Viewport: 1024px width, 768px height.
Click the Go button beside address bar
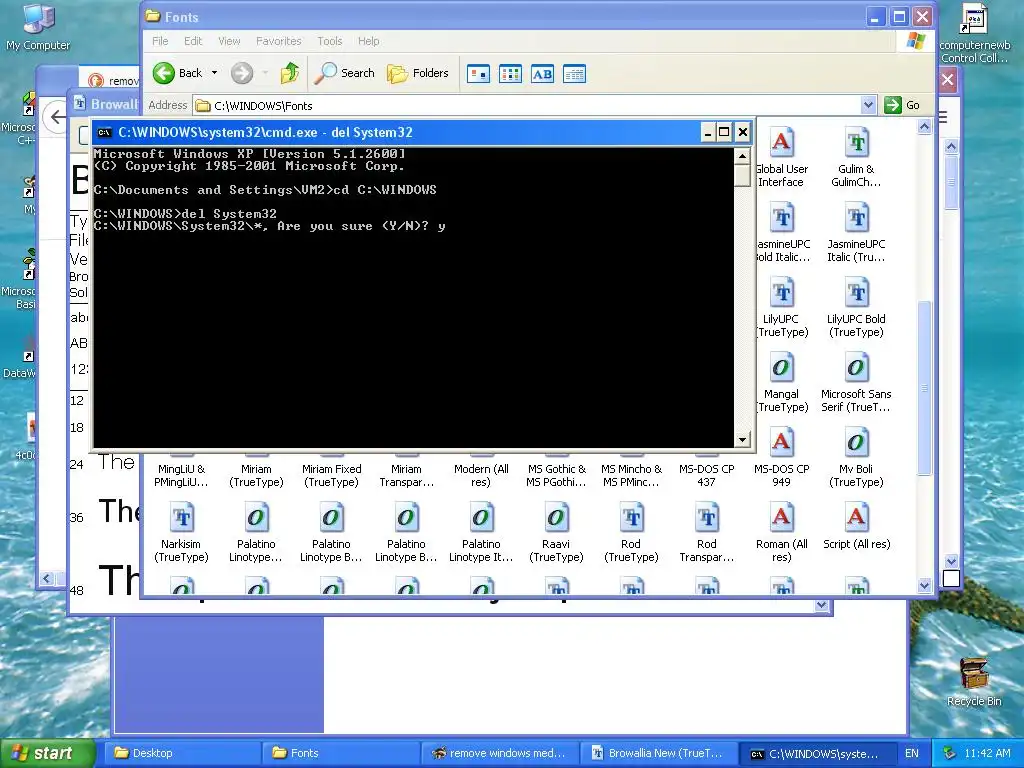(x=902, y=105)
